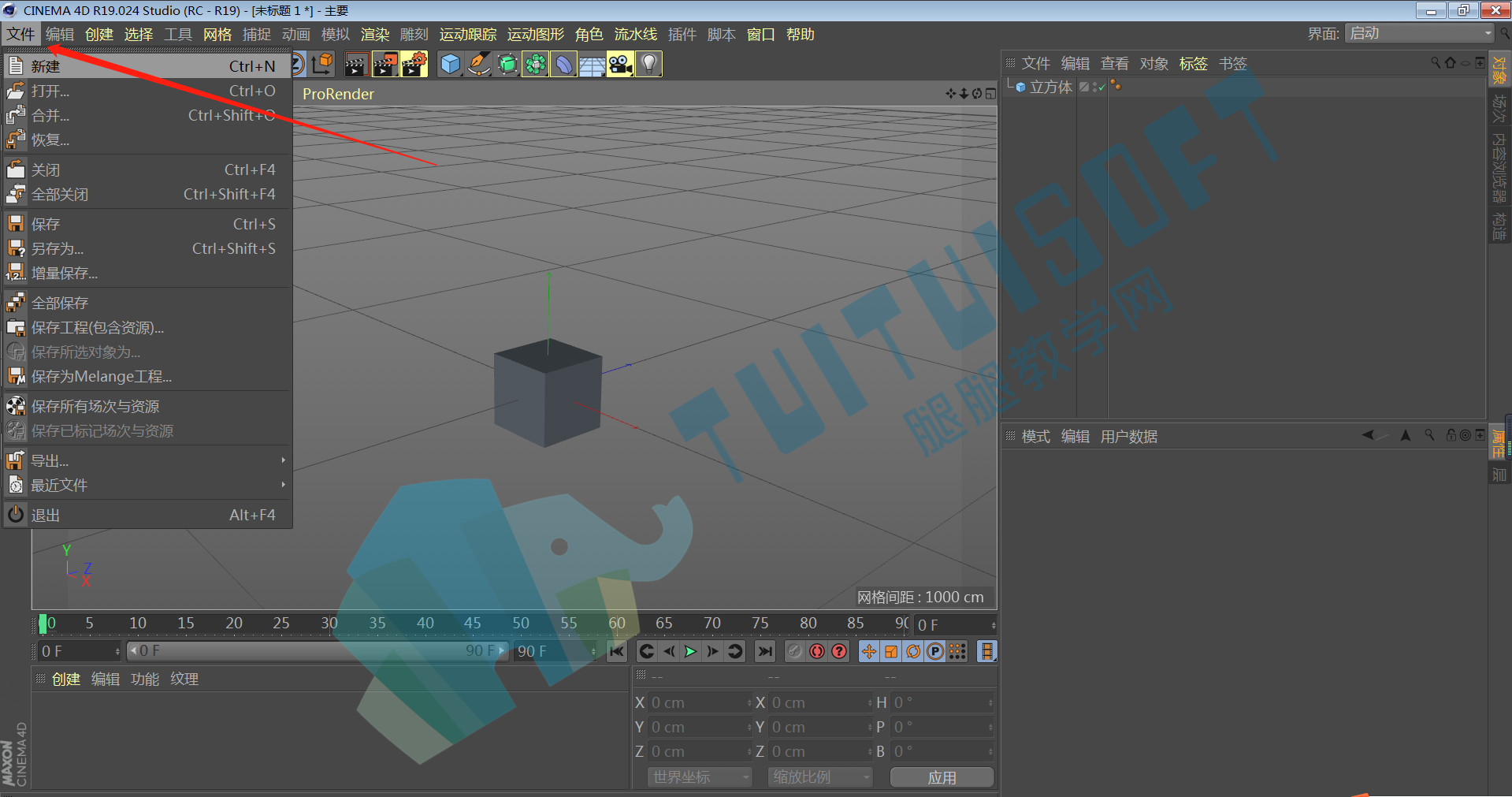
Task: Open Edit Render Settings
Action: [x=414, y=64]
